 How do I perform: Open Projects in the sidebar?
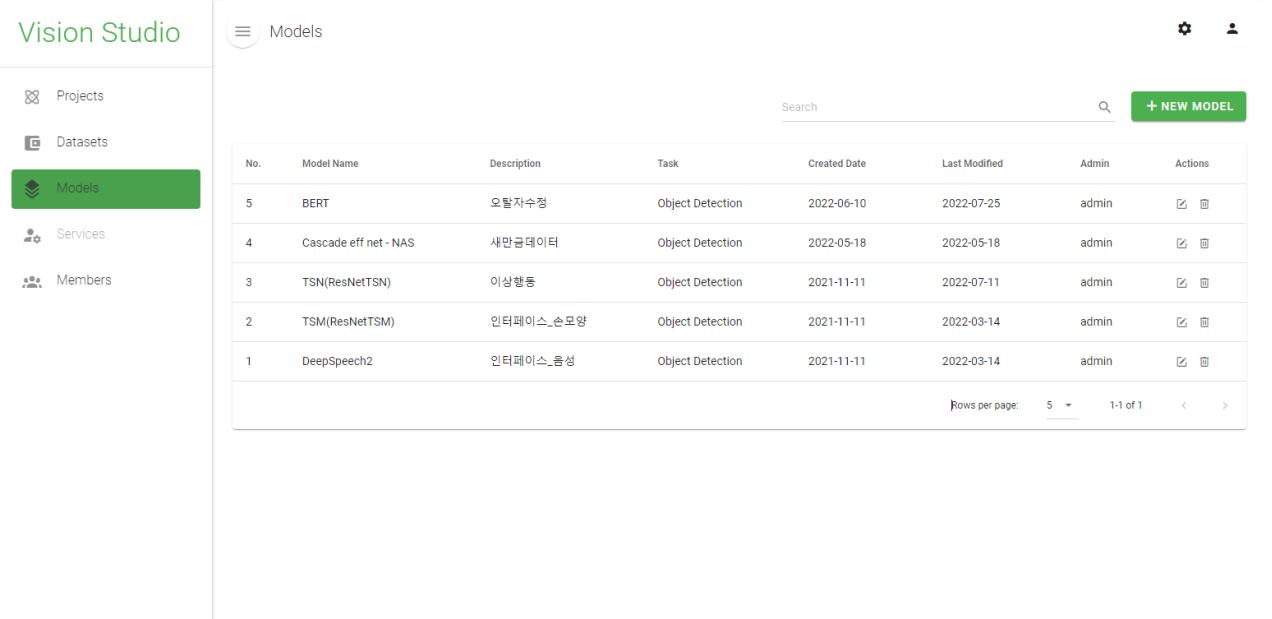coord(80,96)
